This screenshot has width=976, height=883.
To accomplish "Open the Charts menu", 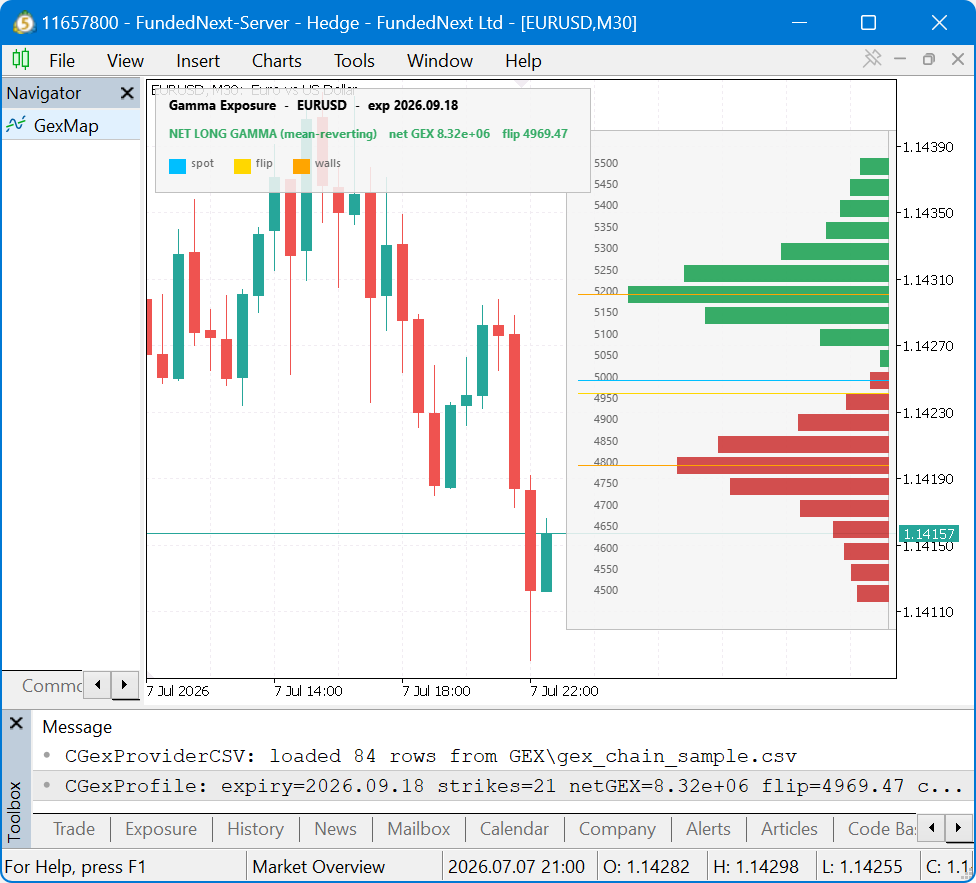I will (x=276, y=61).
